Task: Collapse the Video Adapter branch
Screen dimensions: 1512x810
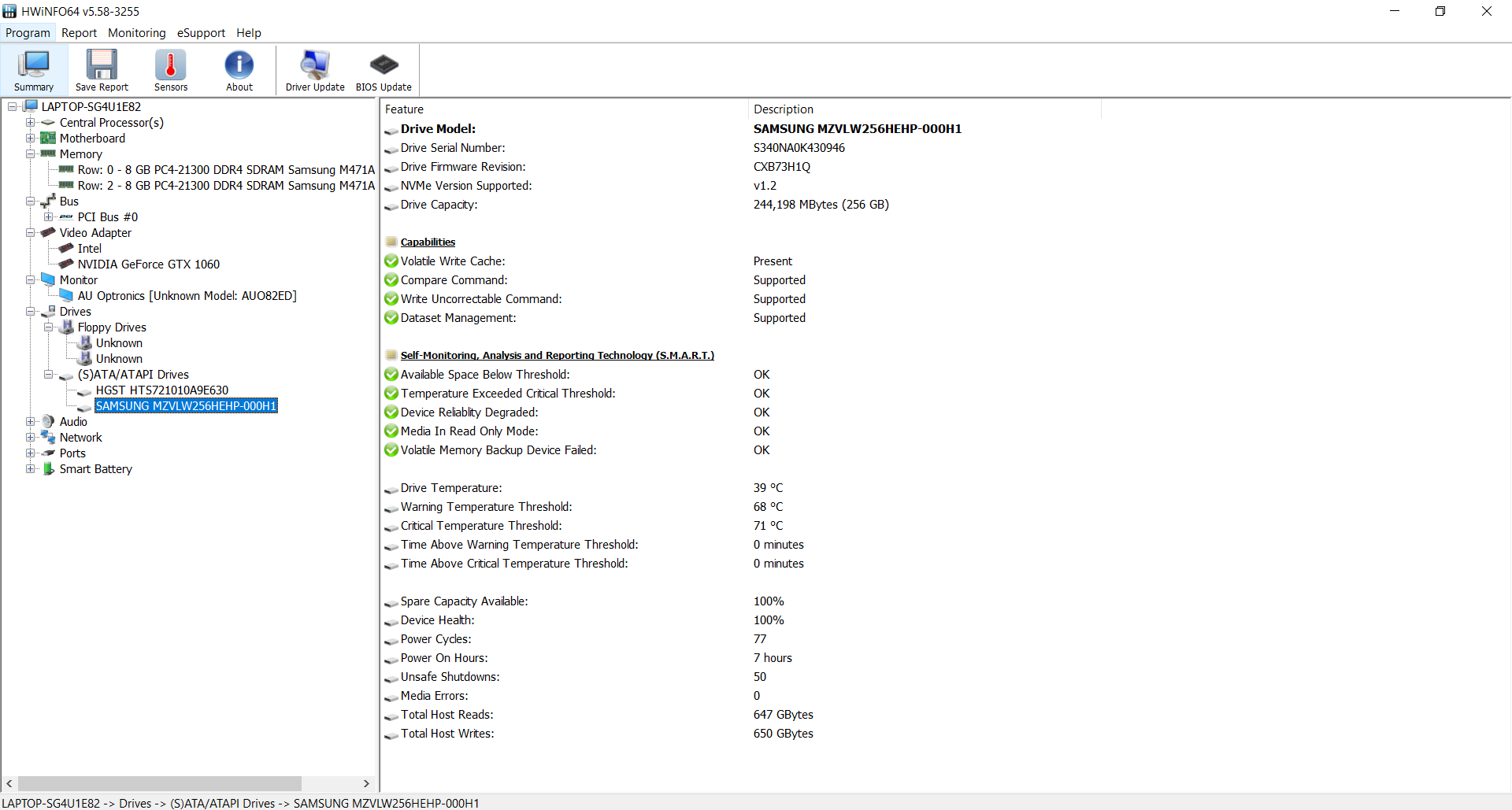Action: click(x=30, y=232)
